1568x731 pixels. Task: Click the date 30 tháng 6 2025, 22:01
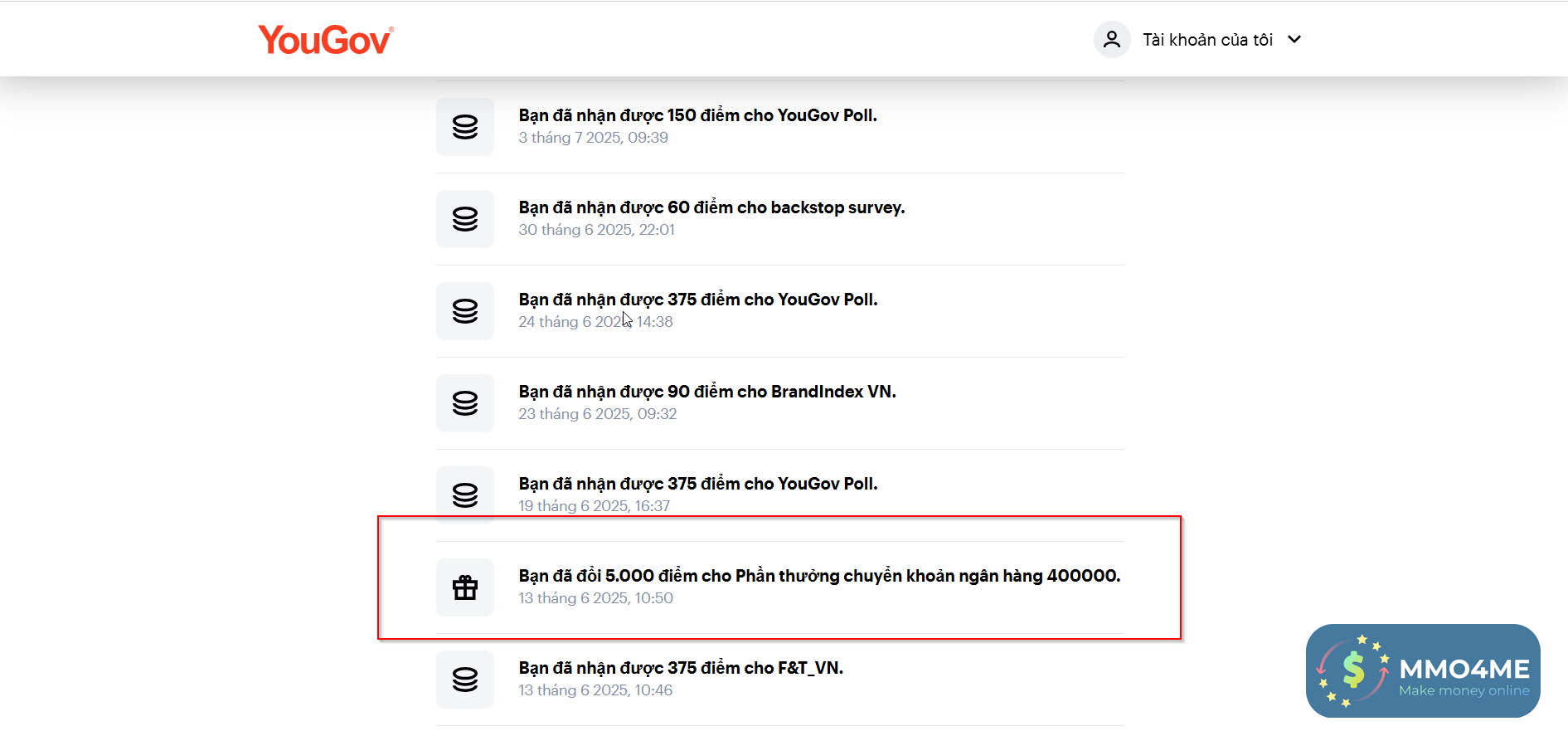(x=597, y=230)
